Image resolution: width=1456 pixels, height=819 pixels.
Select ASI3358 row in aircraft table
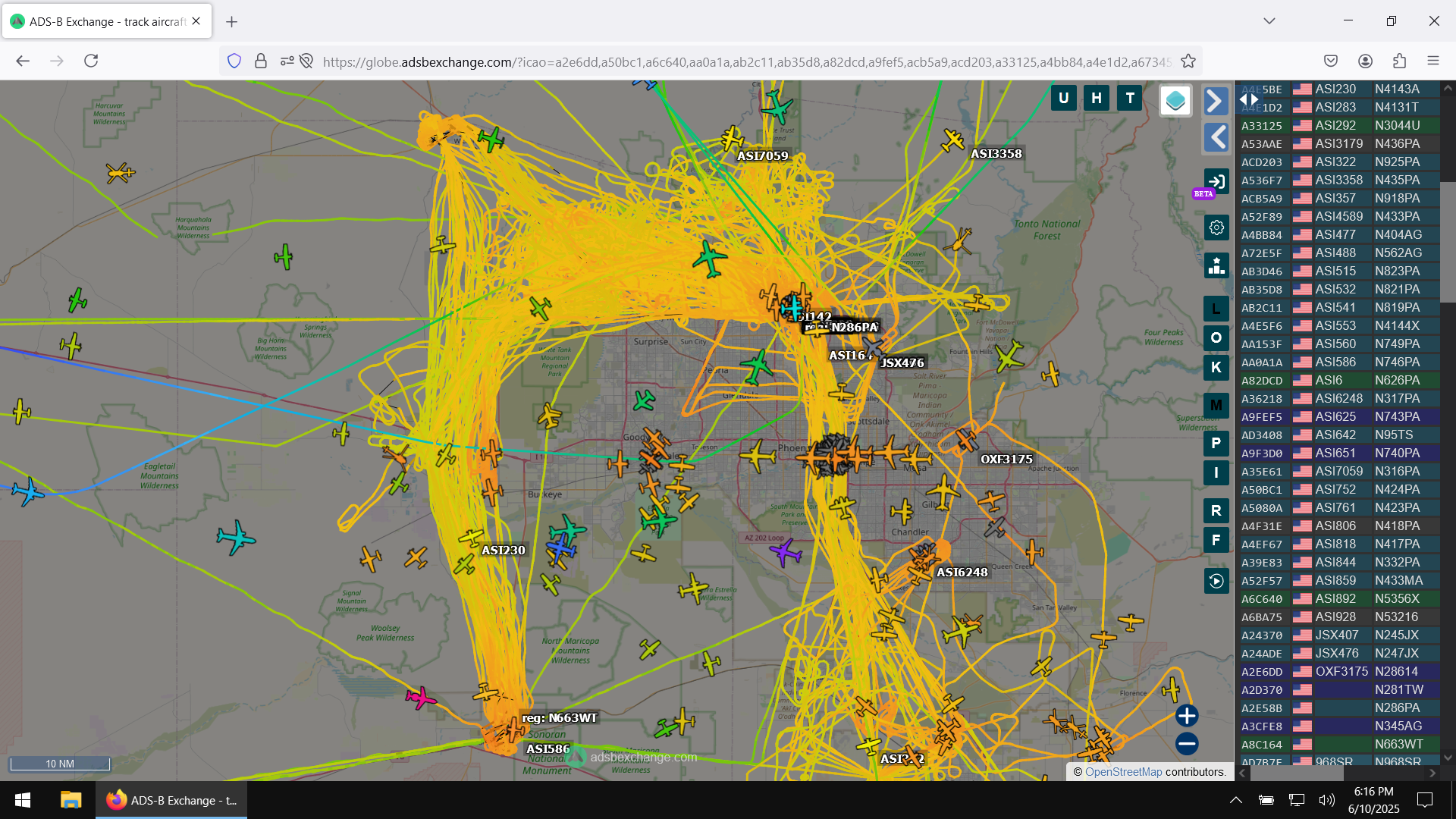pyautogui.click(x=1339, y=180)
